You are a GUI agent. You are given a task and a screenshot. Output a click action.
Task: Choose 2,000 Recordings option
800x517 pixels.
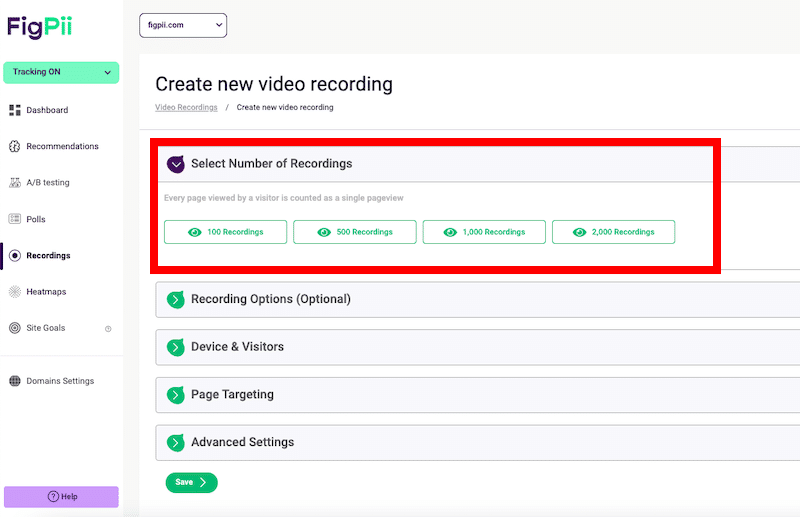coord(613,232)
